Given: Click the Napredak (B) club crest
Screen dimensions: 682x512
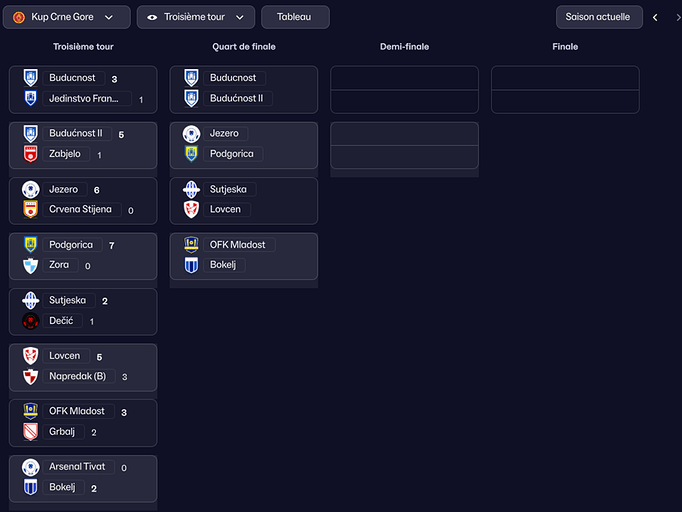Looking at the screenshot, I should coord(30,376).
